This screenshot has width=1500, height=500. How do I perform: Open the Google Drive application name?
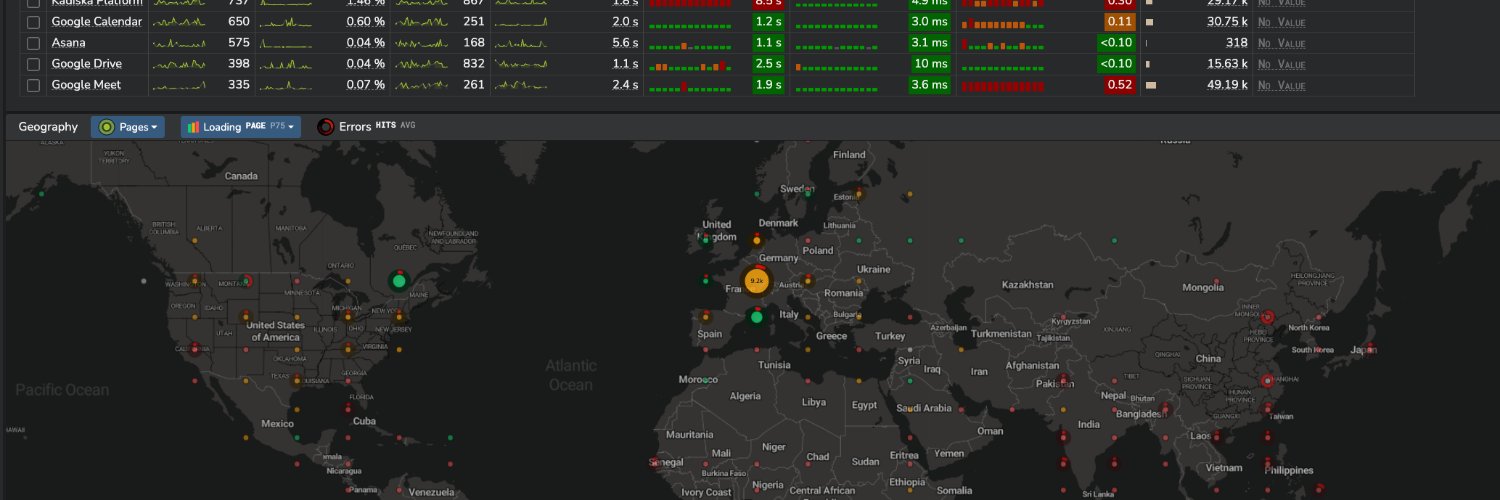[87, 64]
